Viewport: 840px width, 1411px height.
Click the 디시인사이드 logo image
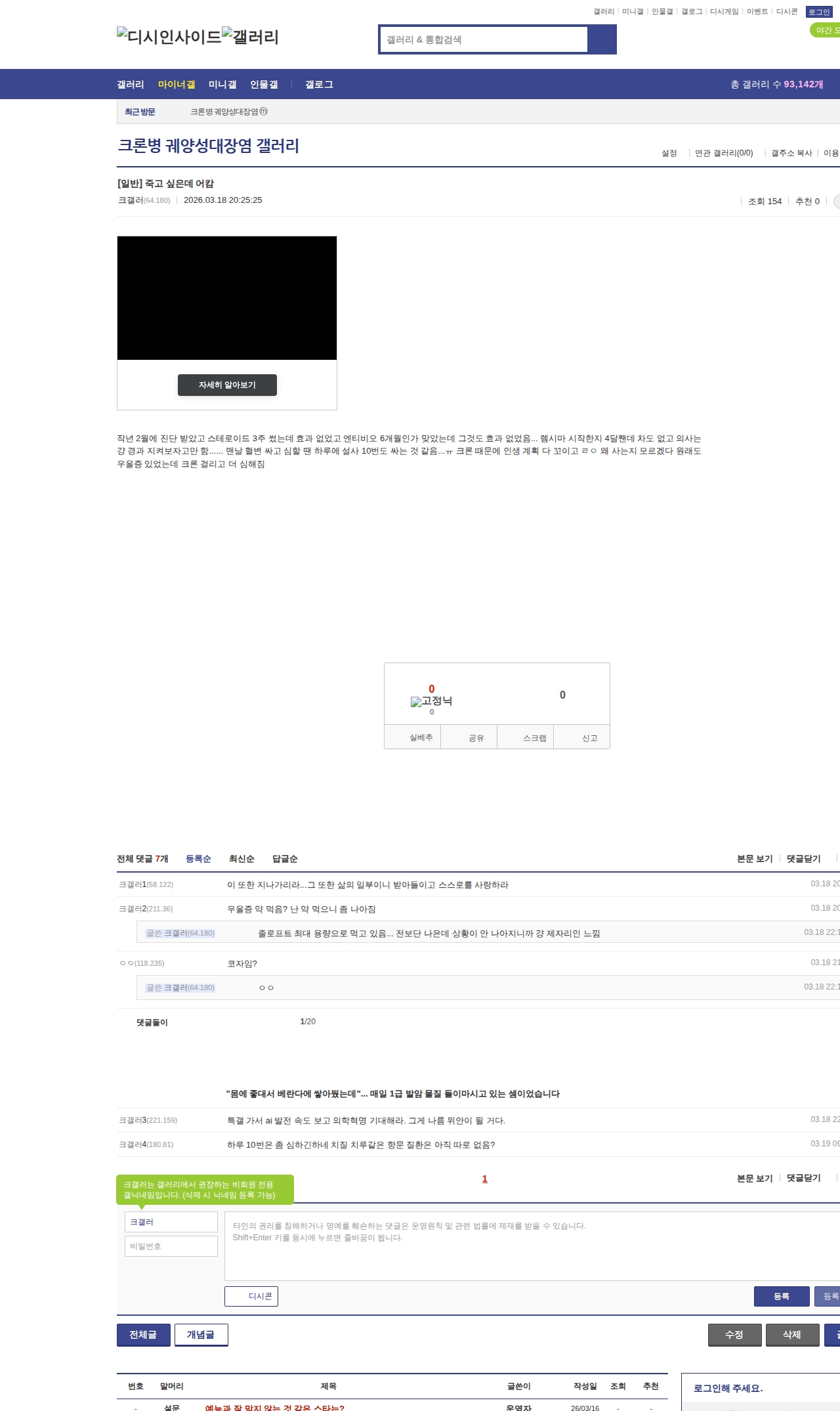click(169, 37)
